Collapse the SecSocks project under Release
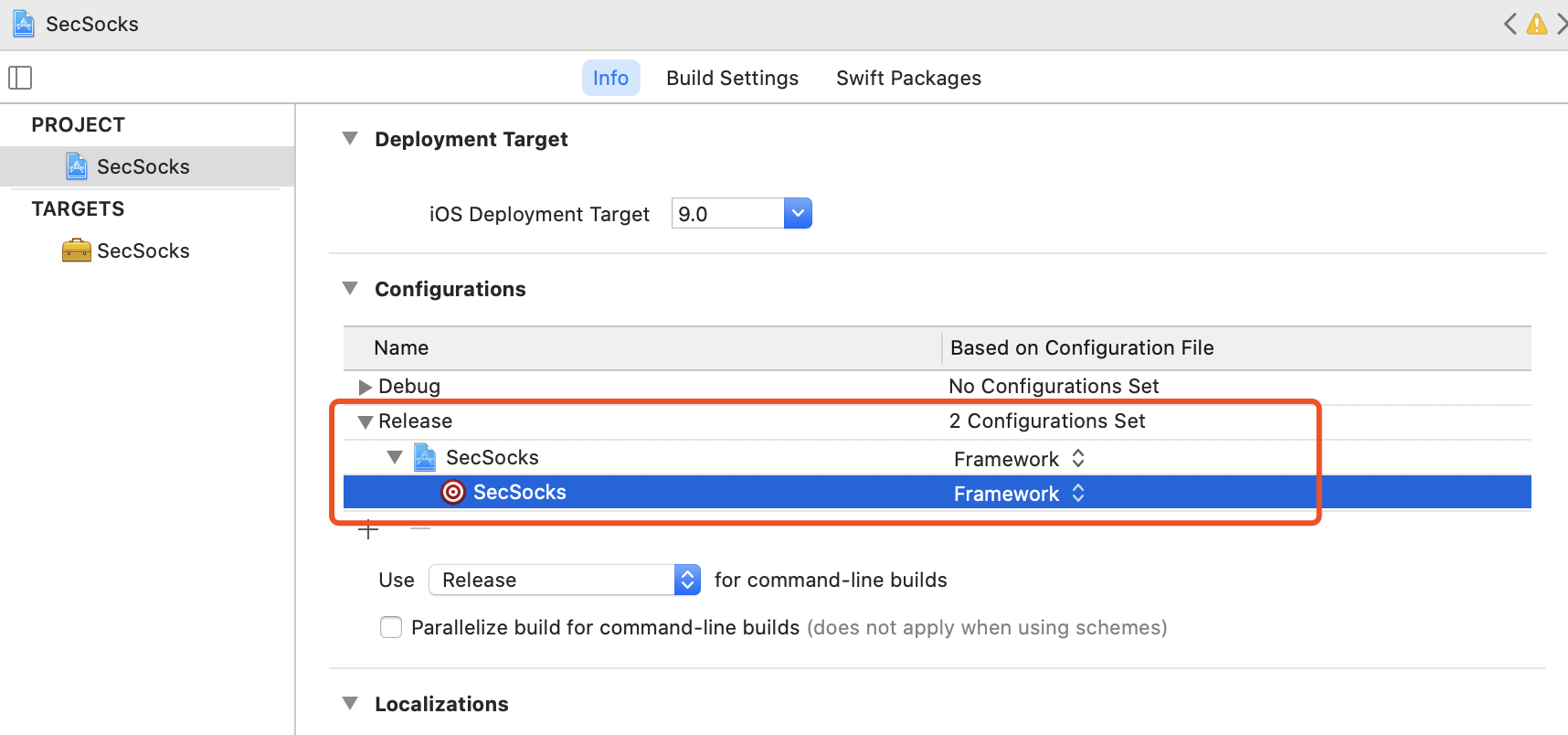1568x735 pixels. tap(395, 457)
